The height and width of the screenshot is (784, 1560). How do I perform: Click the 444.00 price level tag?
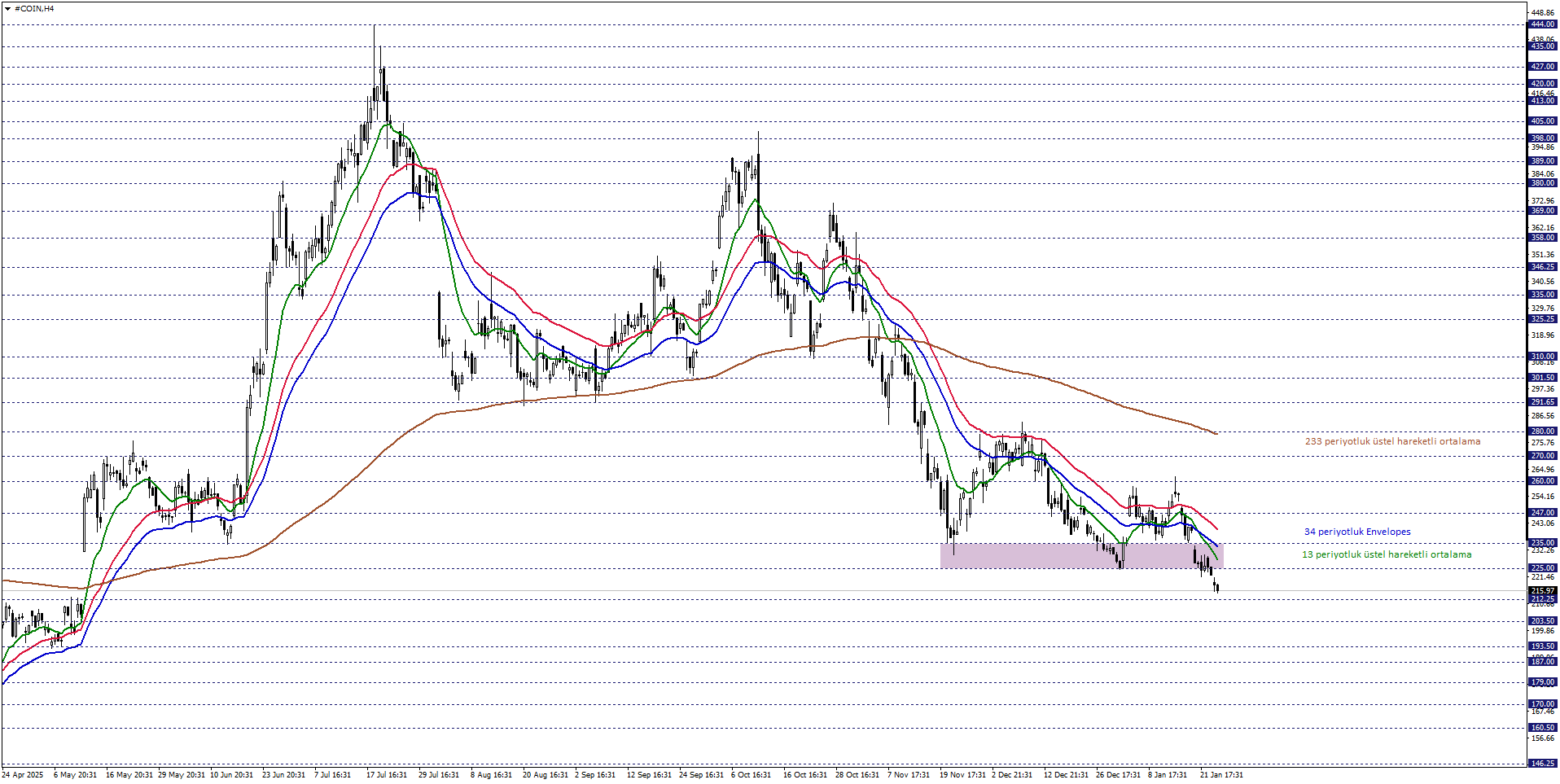click(x=1542, y=24)
